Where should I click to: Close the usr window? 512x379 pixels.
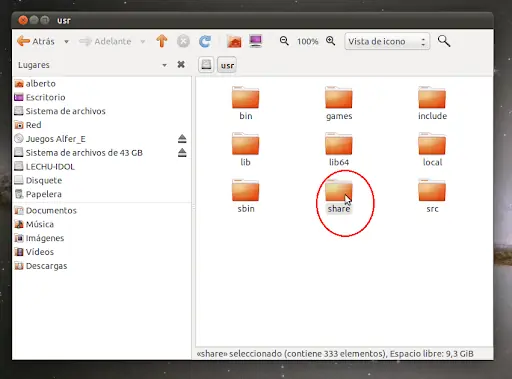click(x=23, y=20)
